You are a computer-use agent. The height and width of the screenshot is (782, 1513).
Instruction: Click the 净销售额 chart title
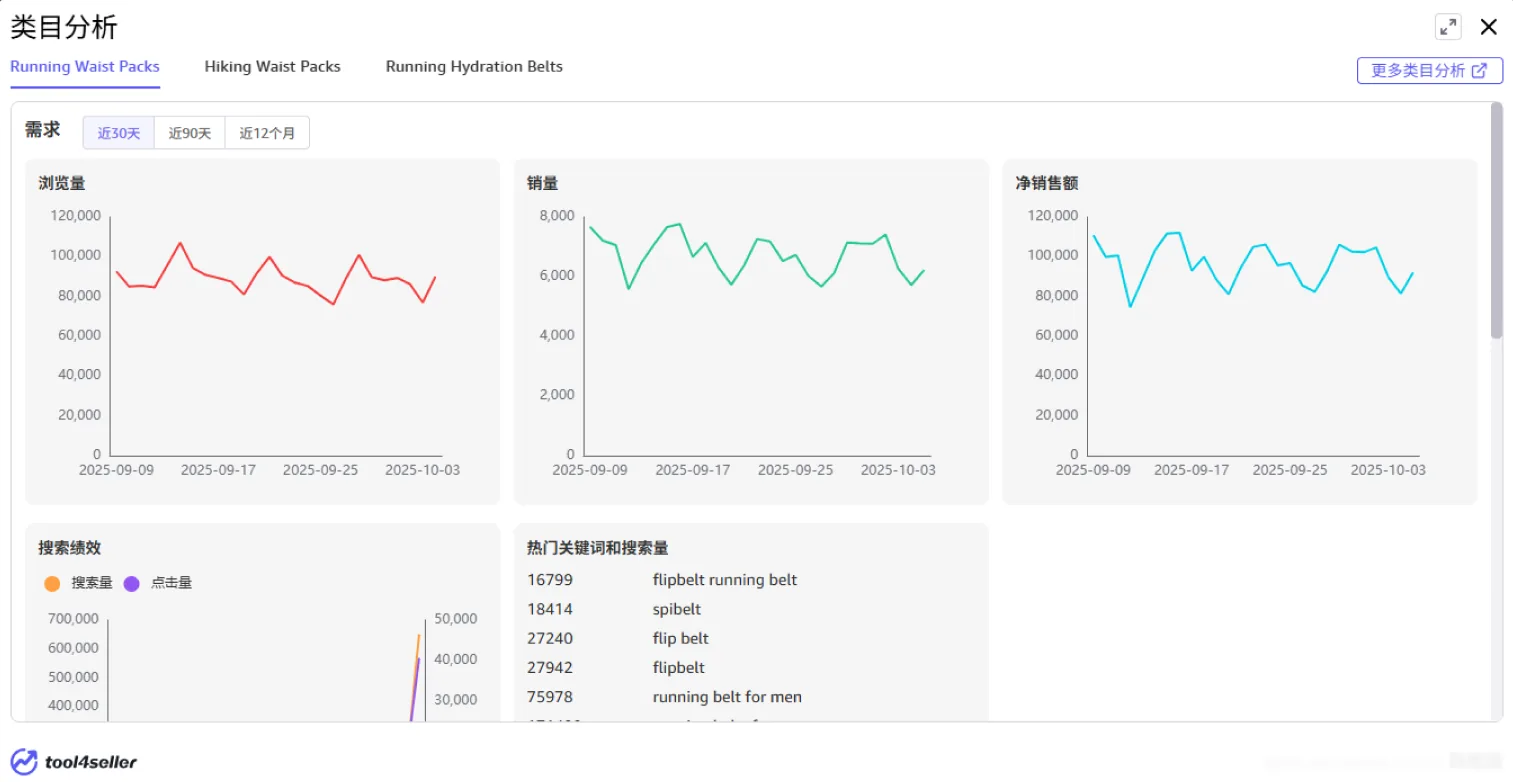click(1046, 183)
